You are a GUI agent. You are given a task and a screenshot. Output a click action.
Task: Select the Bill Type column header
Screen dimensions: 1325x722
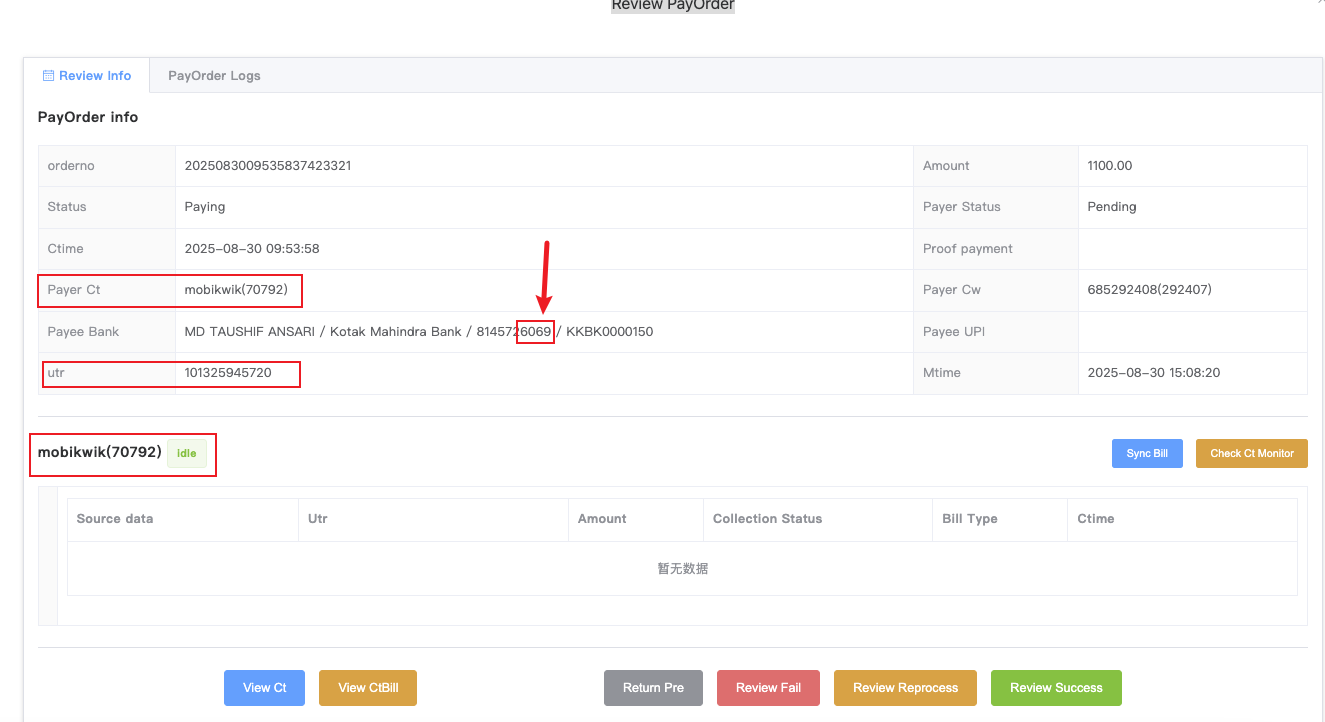point(969,519)
